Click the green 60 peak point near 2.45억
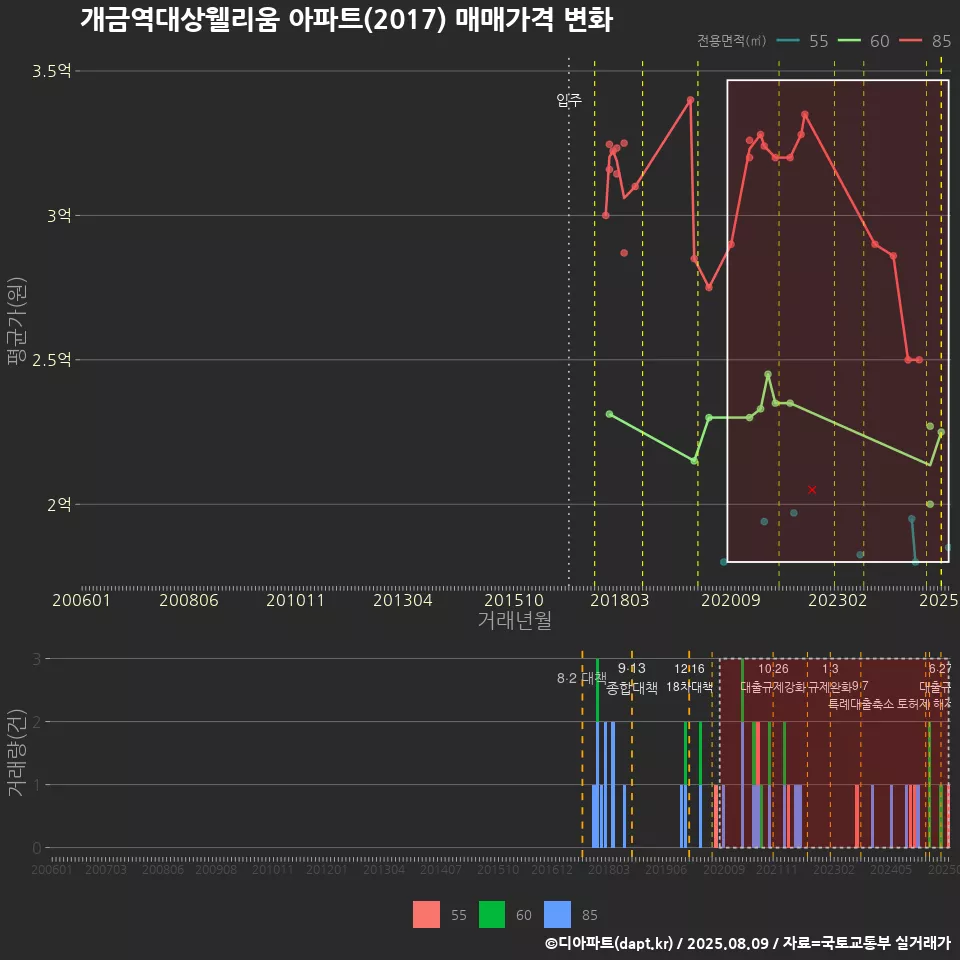The image size is (960, 960). pyautogui.click(x=768, y=374)
